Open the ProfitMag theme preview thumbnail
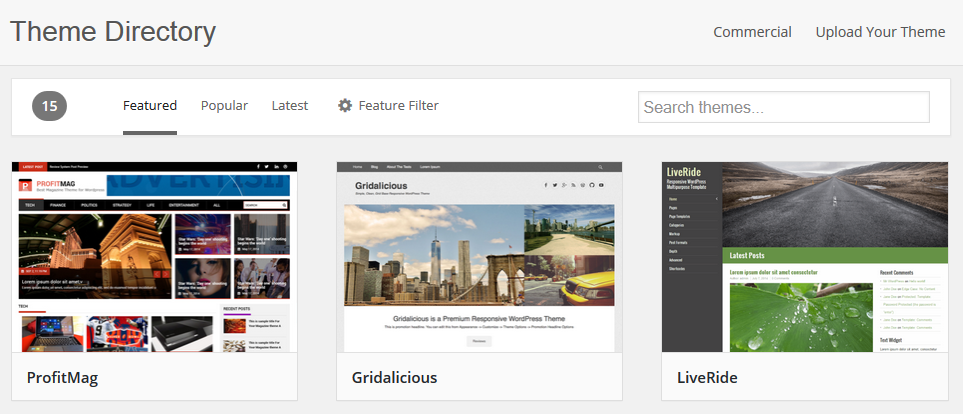Screen dimensions: 963x414 coord(154,257)
